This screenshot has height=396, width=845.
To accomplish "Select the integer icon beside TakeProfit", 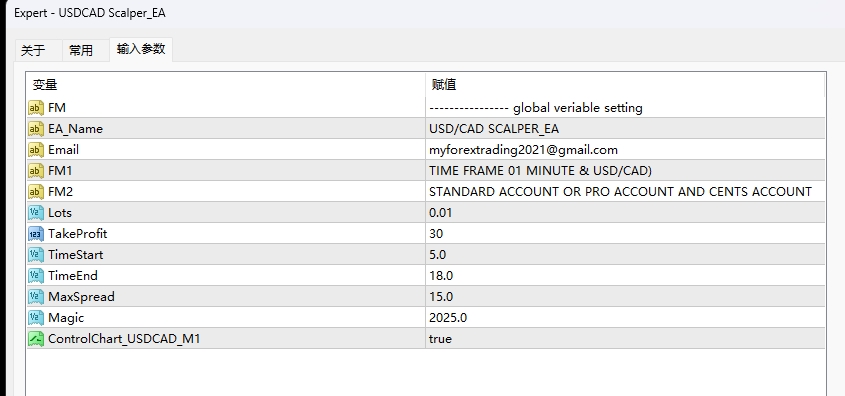I will point(36,234).
